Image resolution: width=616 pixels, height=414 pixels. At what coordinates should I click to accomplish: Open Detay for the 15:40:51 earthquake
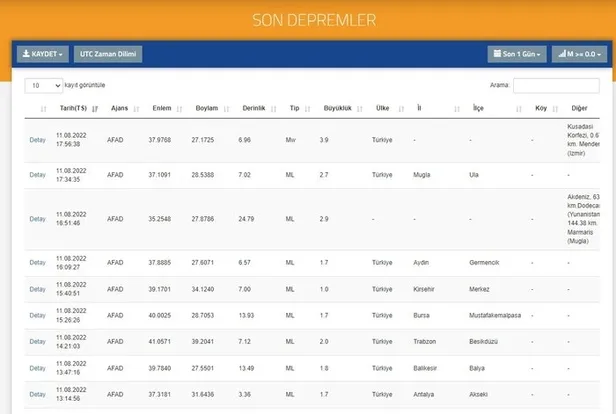tap(37, 289)
